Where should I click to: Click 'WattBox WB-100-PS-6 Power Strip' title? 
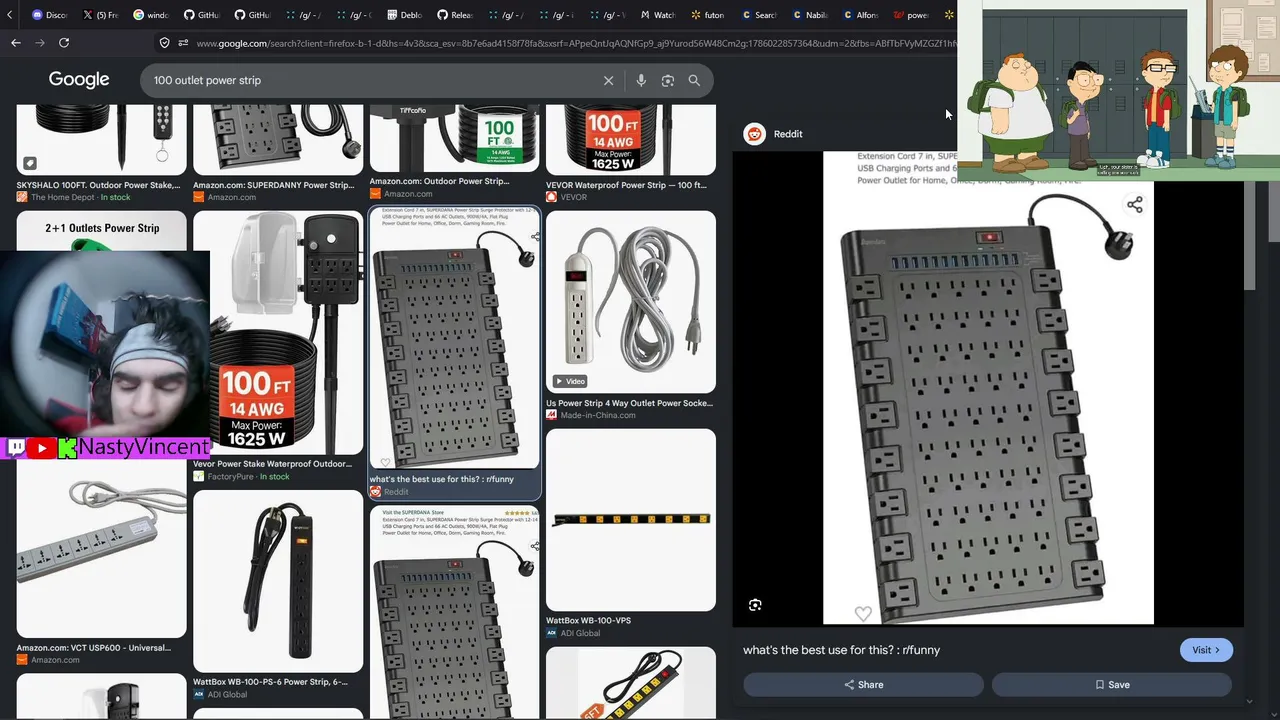(270, 682)
